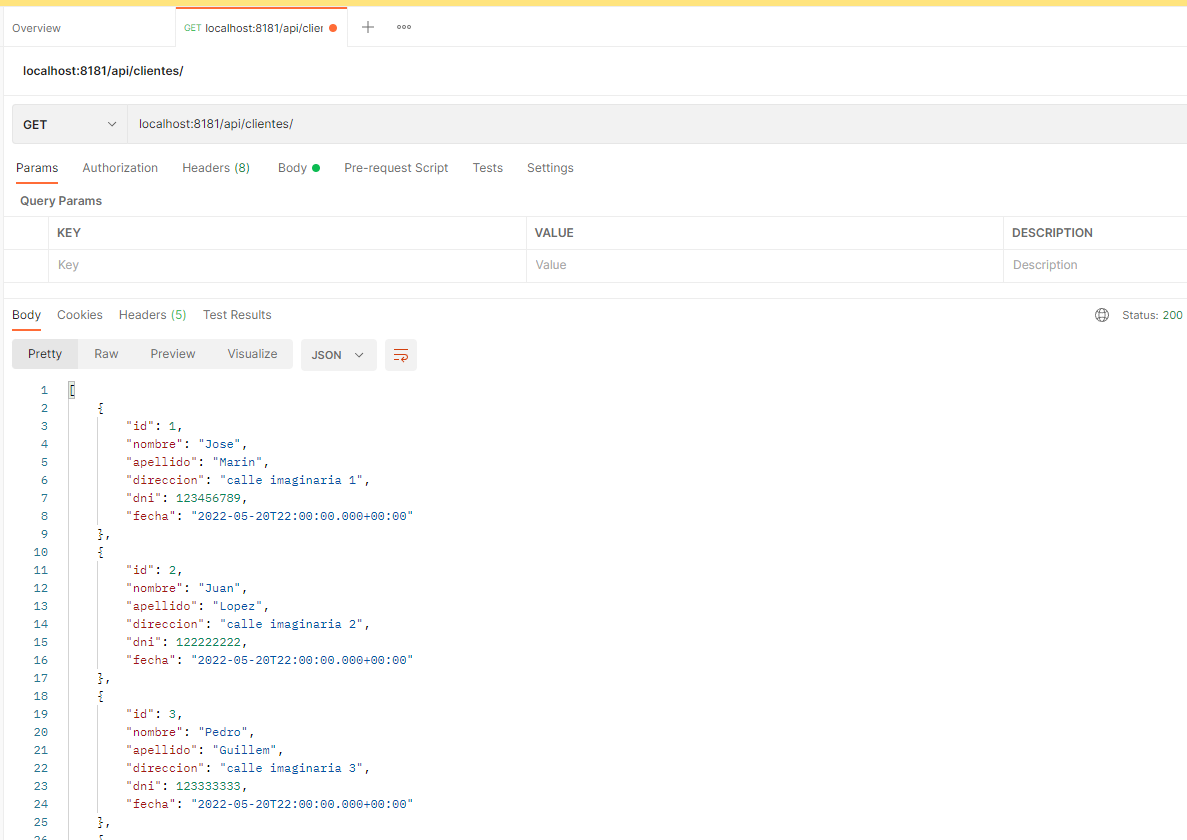Image resolution: width=1187 pixels, height=840 pixels.
Task: Click the wrap lines icon beside JSON dropdown
Action: click(400, 355)
